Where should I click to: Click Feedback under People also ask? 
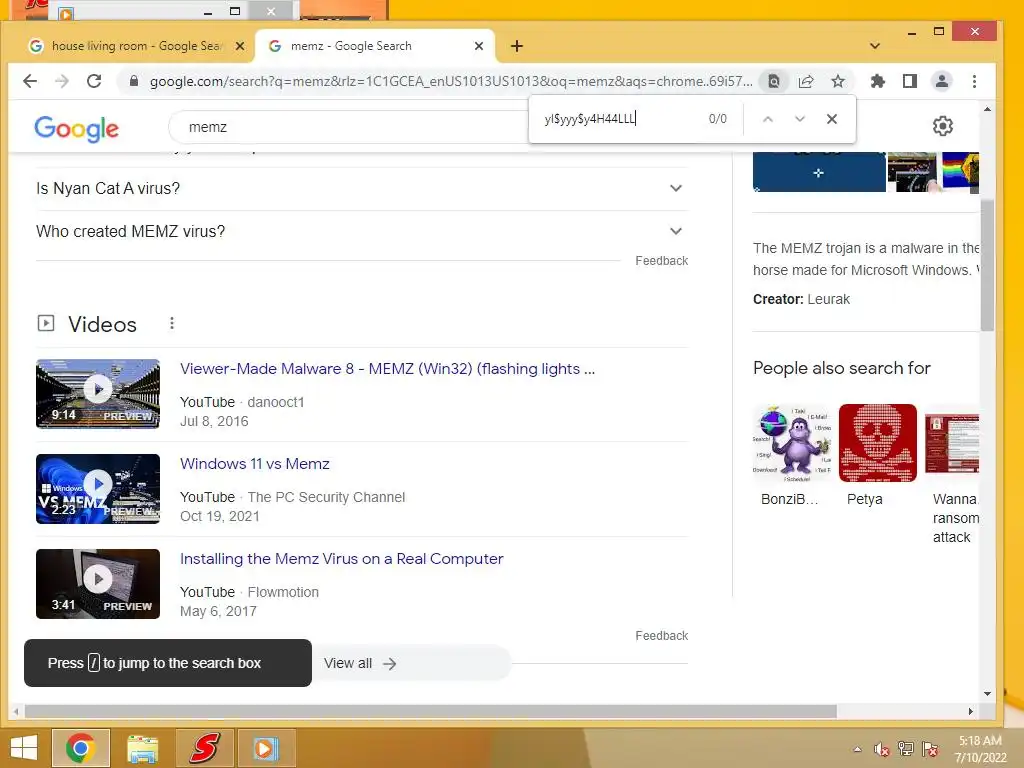(662, 261)
